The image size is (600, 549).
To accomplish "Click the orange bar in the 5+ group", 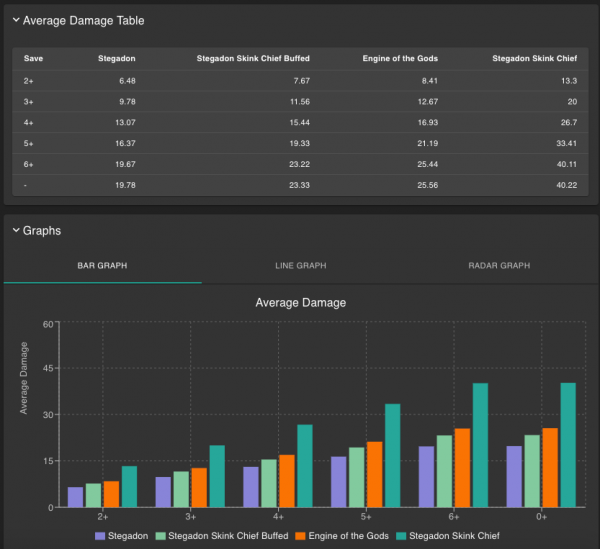I will click(x=374, y=474).
